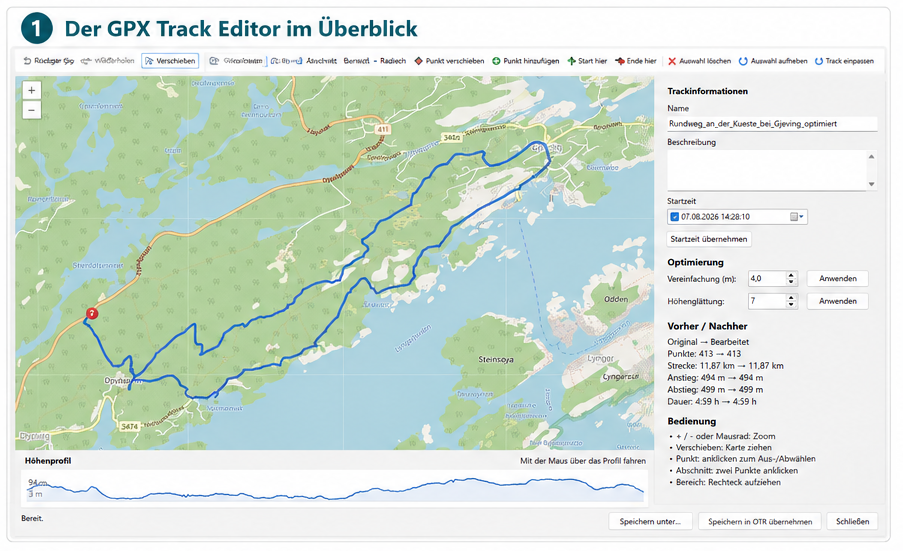
Task: Decrease Vereinfachung value with down arrow
Action: (791, 282)
